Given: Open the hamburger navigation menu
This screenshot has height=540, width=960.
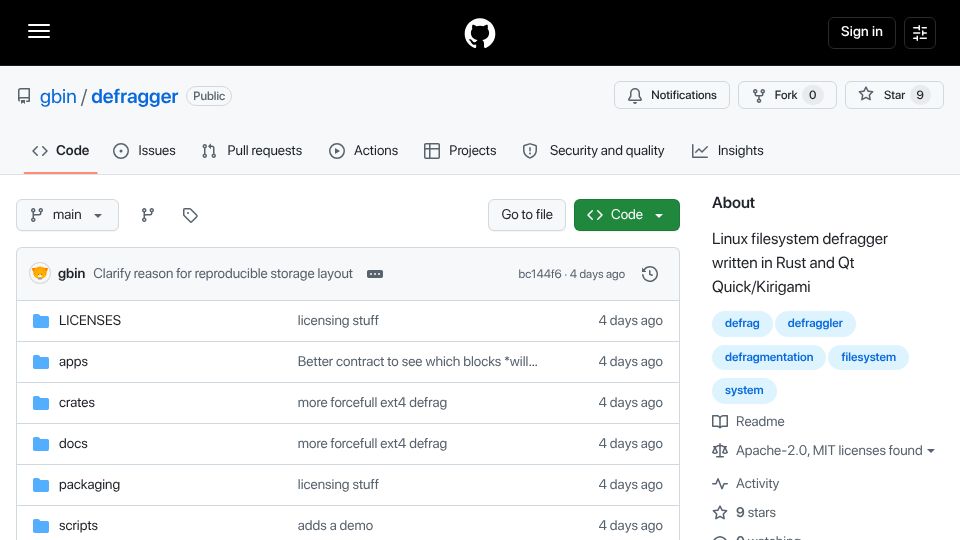Looking at the screenshot, I should click(x=39, y=31).
